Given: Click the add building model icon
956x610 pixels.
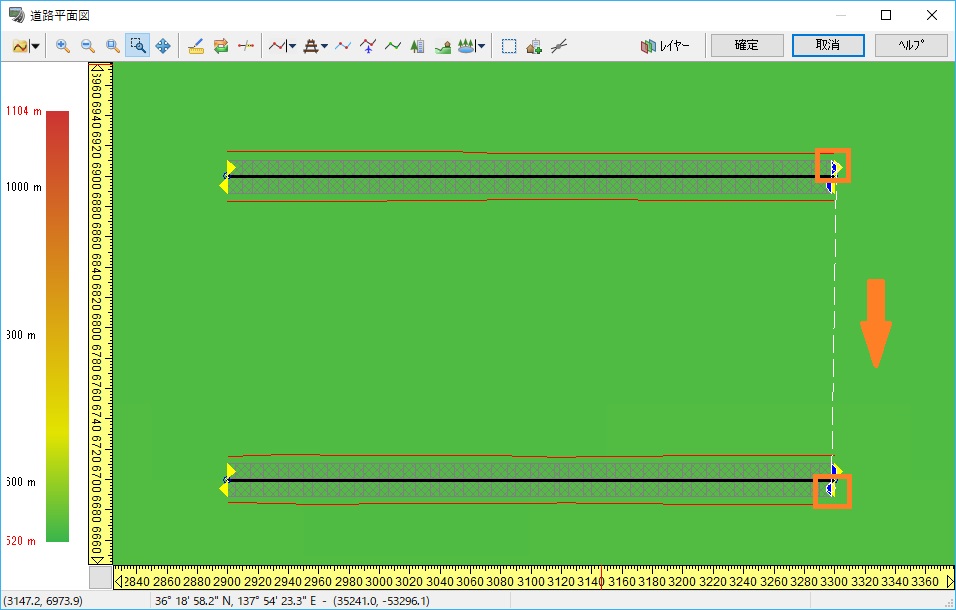Looking at the screenshot, I should coord(534,46).
